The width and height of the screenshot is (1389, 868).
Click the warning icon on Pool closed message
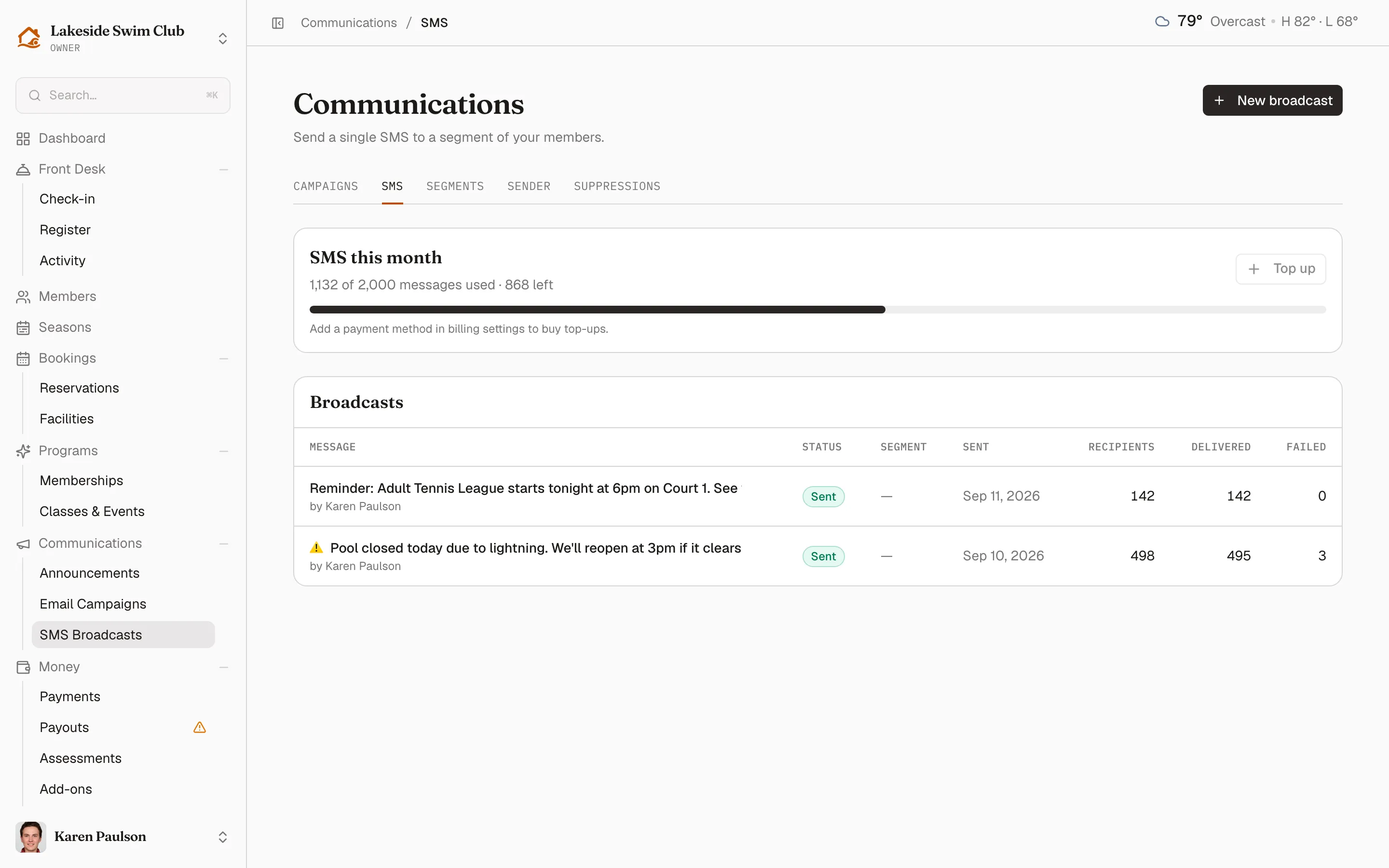[316, 548]
